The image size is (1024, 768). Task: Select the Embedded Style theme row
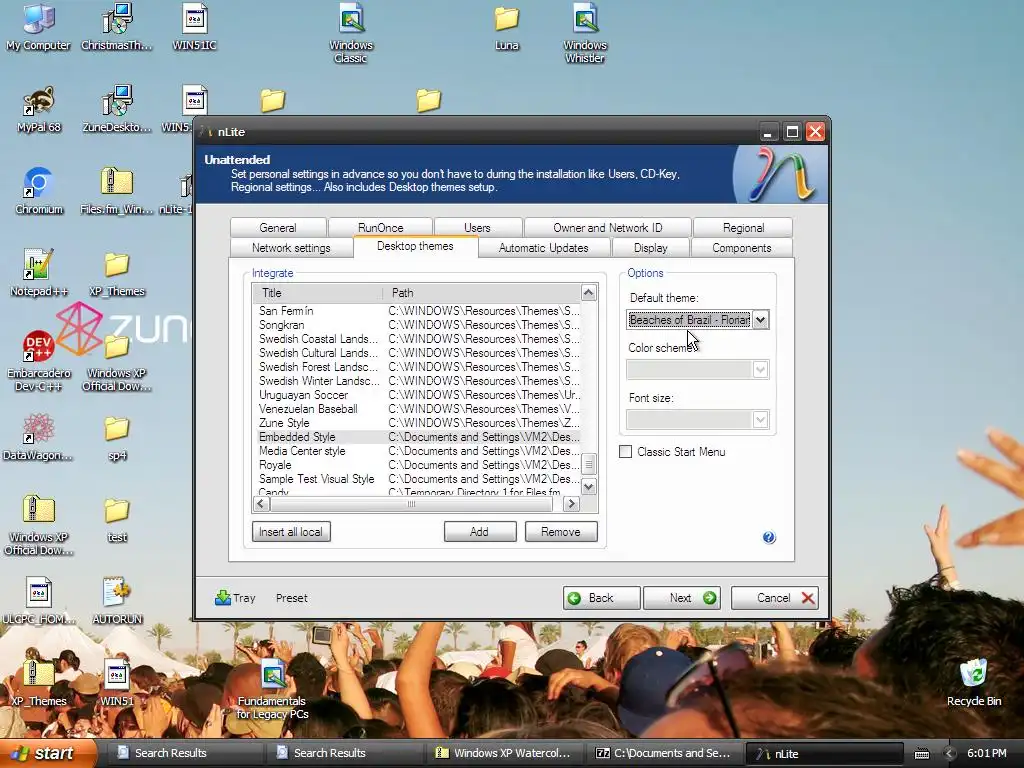tap(417, 437)
